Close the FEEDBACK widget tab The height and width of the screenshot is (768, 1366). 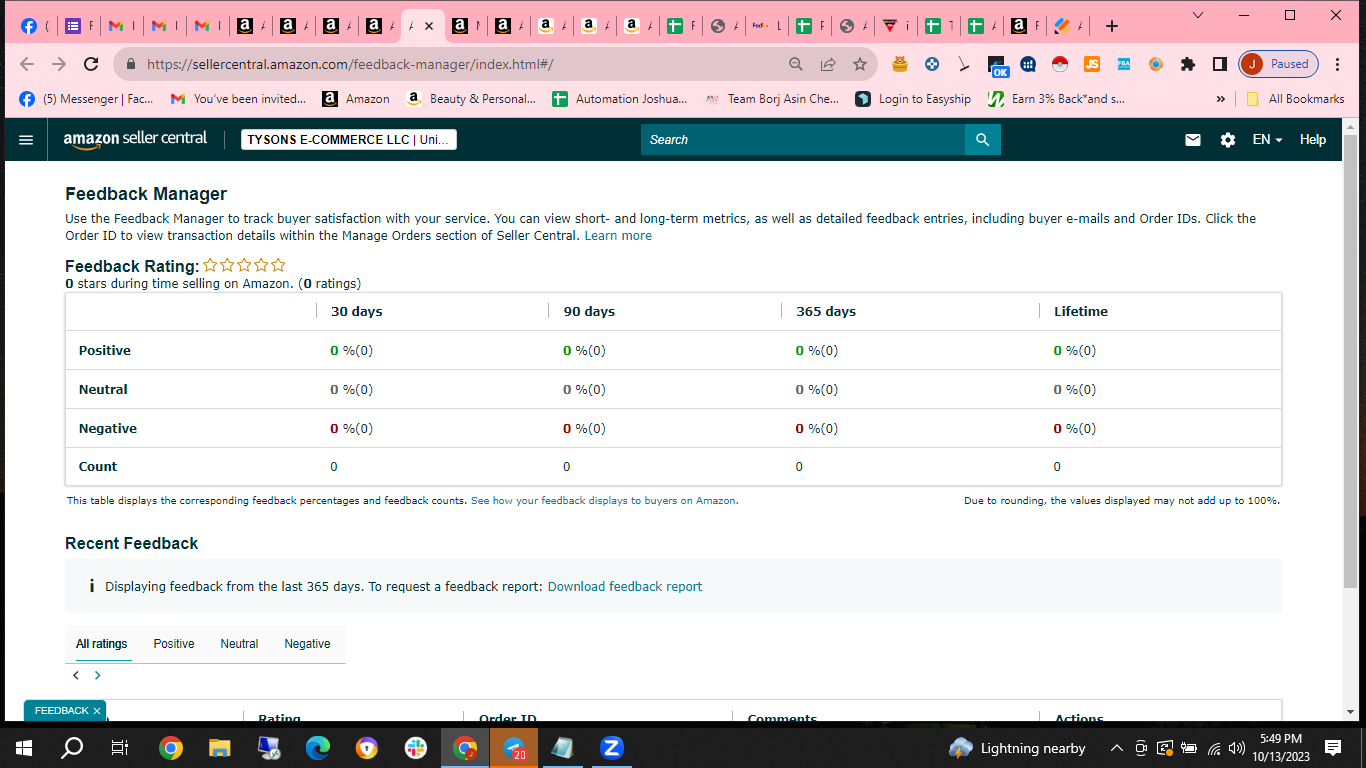[97, 711]
